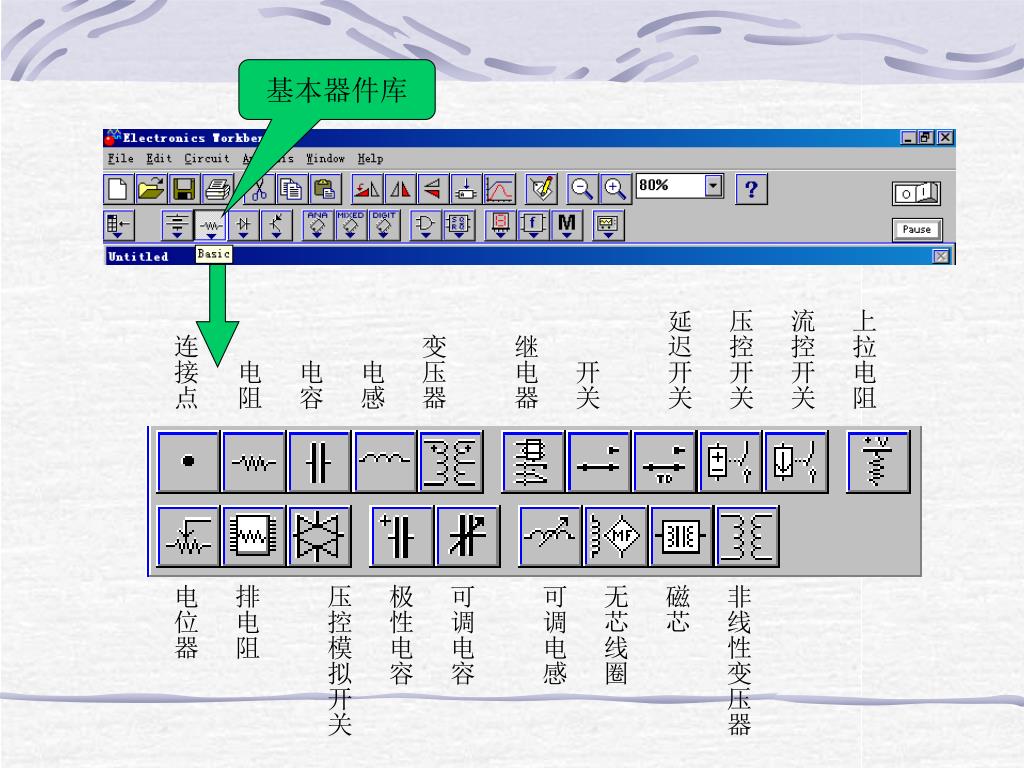Zoom out with the minus magnifier
Image resolution: width=1024 pixels, height=768 pixels.
click(x=582, y=189)
